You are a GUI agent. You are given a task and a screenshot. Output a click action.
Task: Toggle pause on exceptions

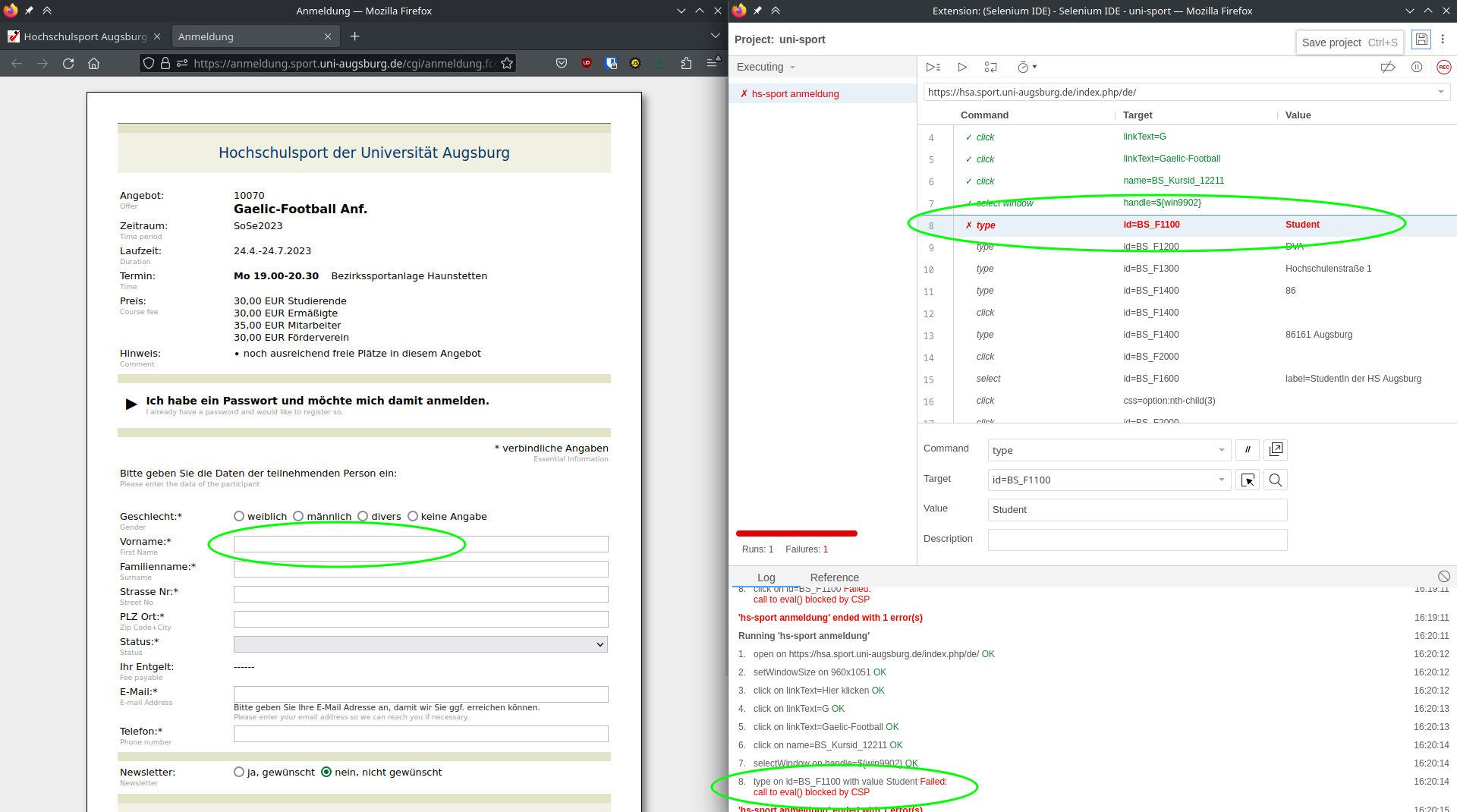click(x=1417, y=68)
